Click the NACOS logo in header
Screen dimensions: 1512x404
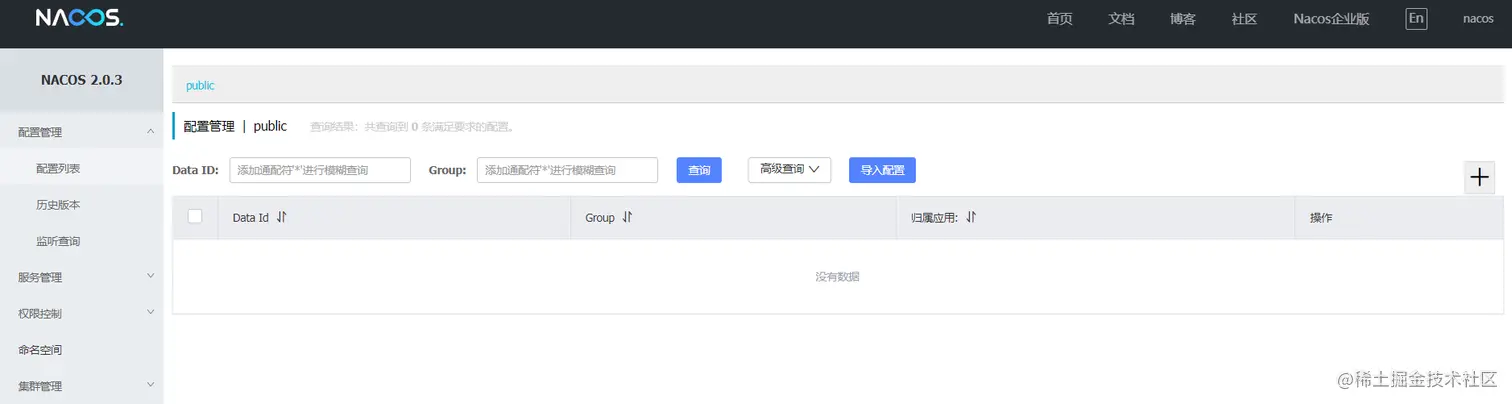[79, 18]
